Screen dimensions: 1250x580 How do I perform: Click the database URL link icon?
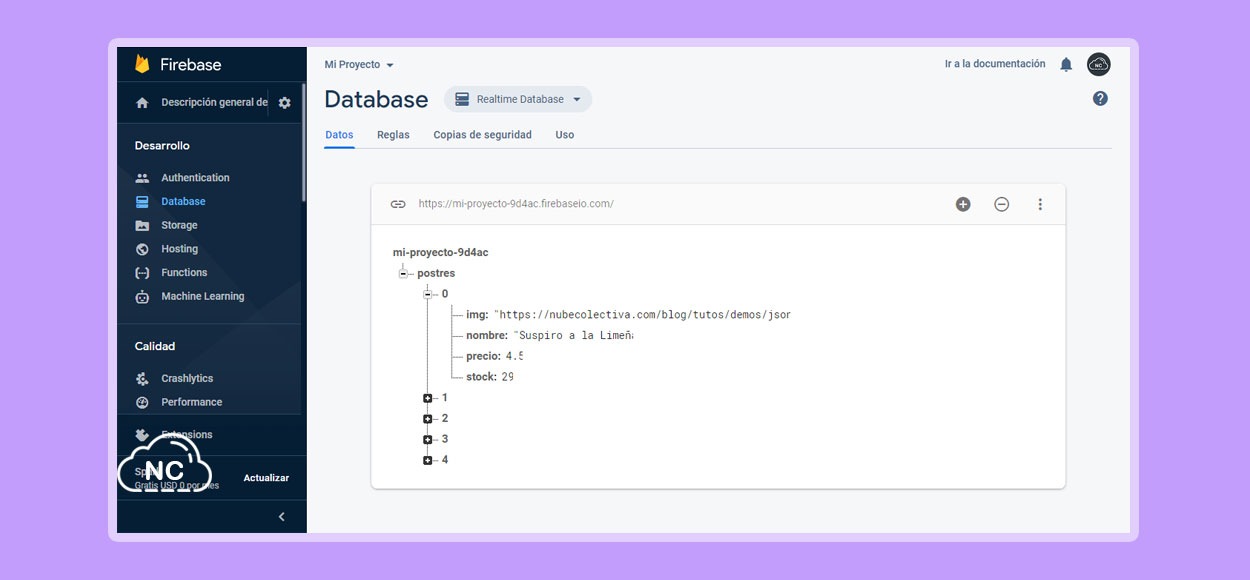[398, 204]
